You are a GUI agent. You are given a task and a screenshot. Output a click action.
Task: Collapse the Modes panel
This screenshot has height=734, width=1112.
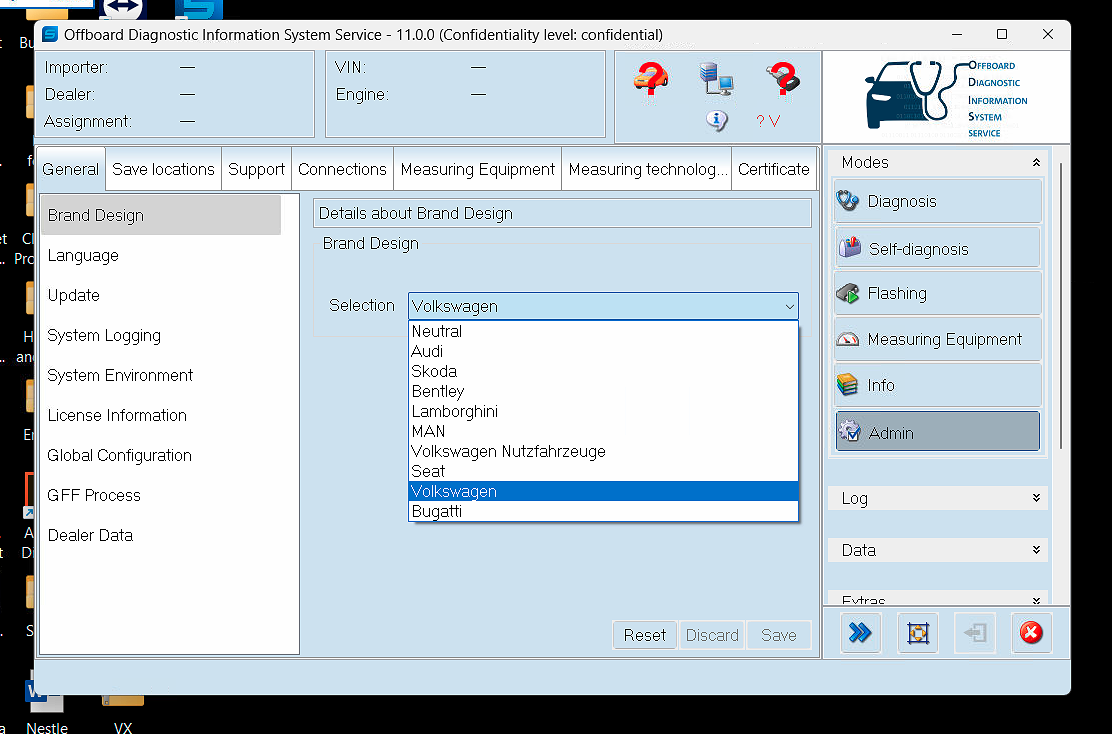click(1037, 162)
